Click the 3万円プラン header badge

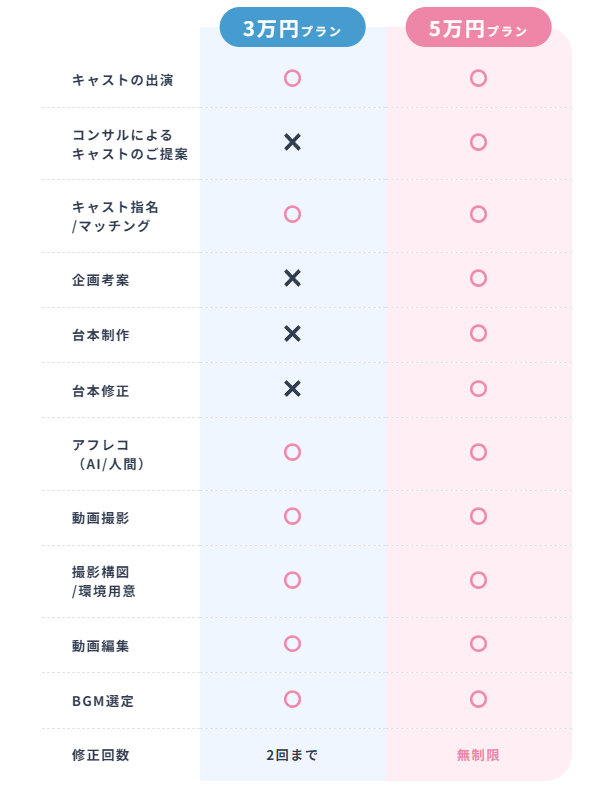point(292,28)
